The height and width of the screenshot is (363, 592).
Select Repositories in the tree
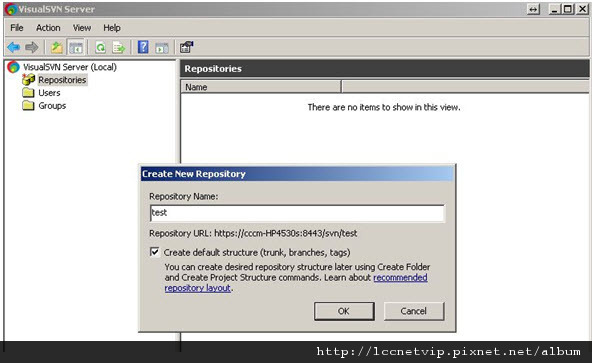coord(62,80)
